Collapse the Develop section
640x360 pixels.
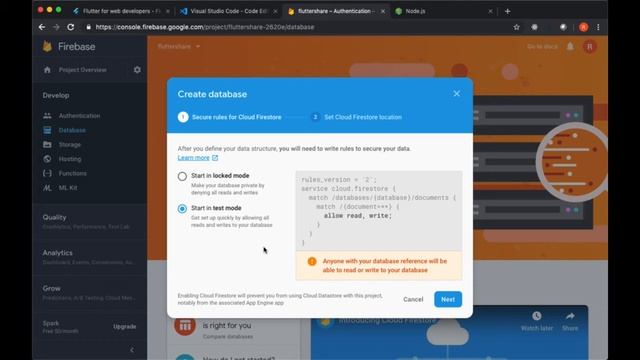point(56,95)
